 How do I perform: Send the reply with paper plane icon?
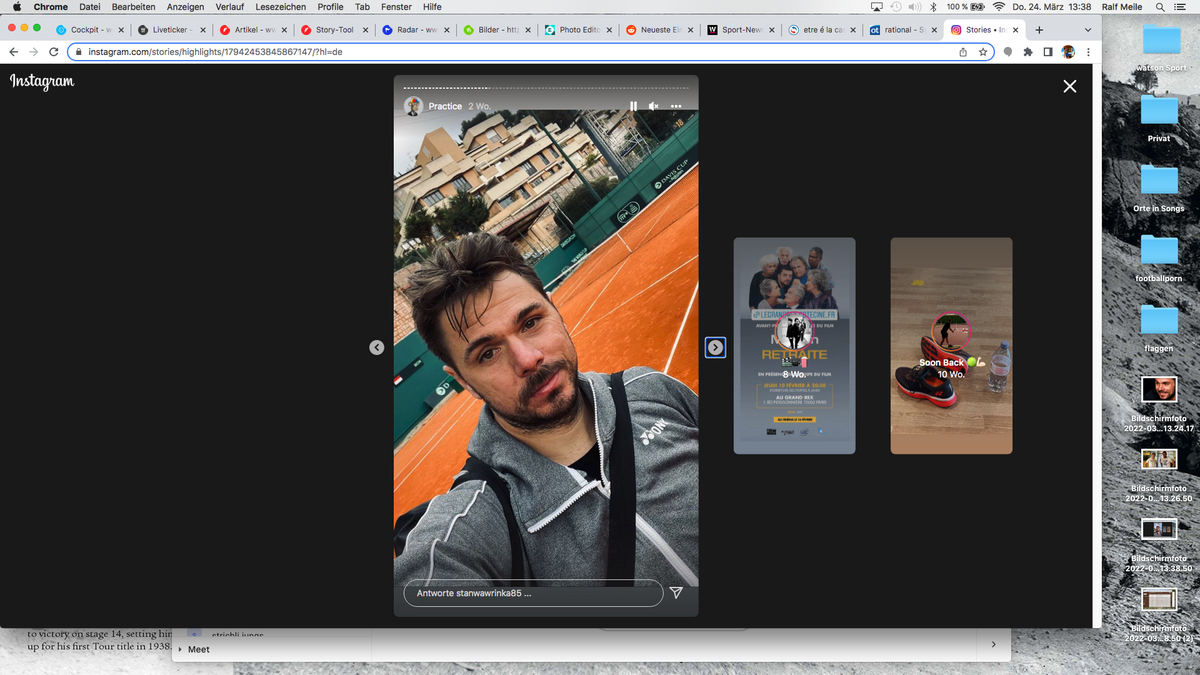click(676, 593)
